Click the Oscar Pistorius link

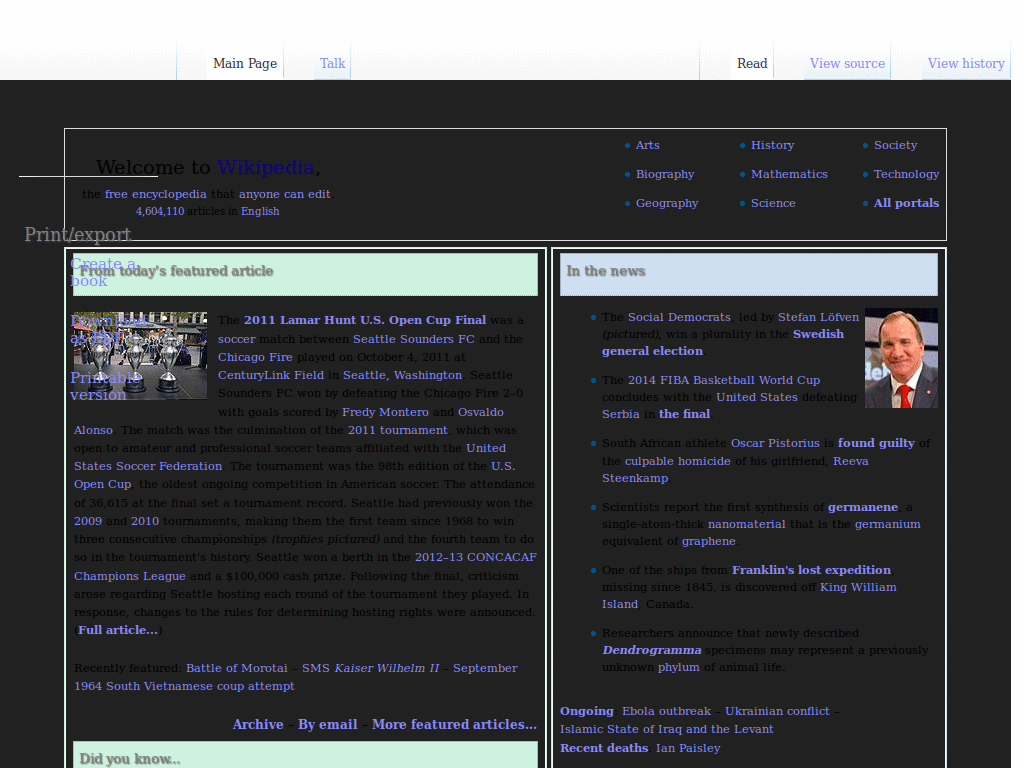tap(775, 443)
